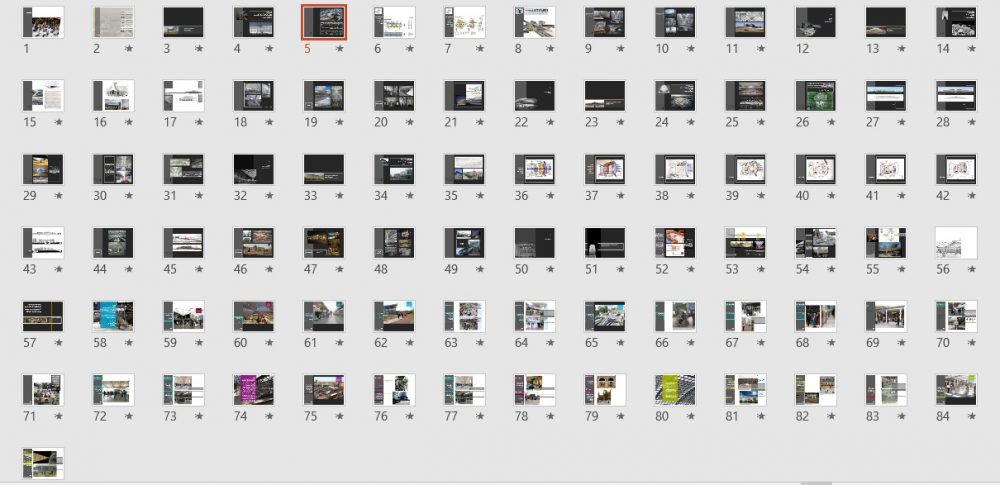The image size is (1000, 485).
Task: Click the transition star next to slide 23
Action: coord(621,122)
